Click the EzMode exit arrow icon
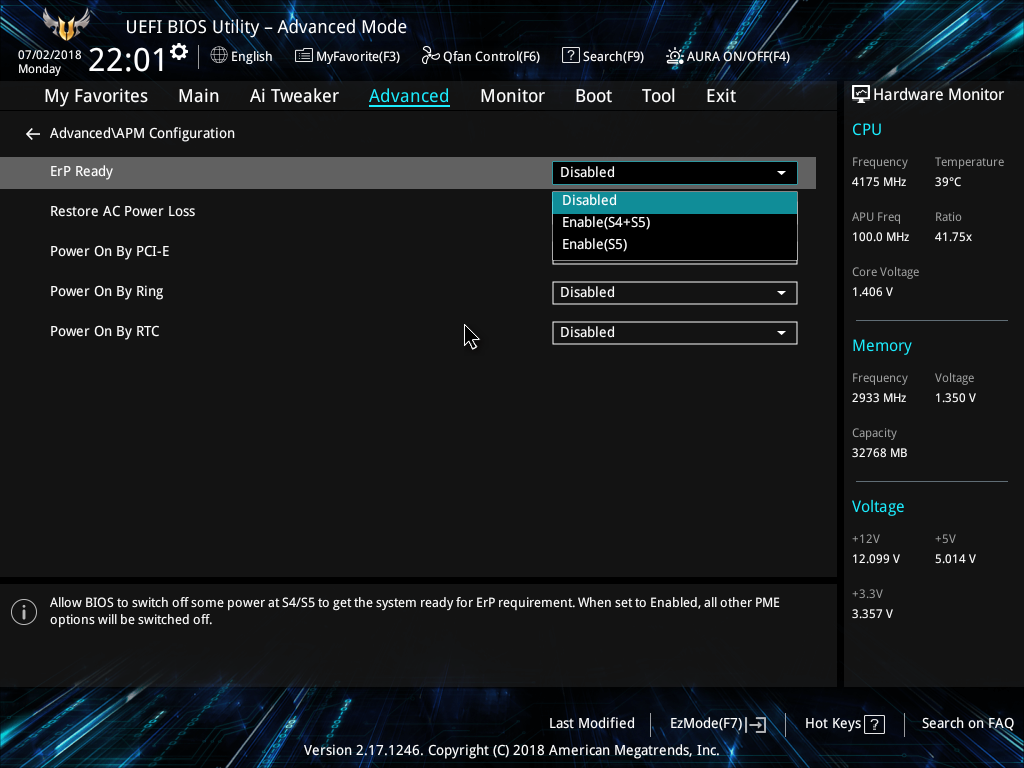Screen dimensions: 1024x768 click(756, 724)
